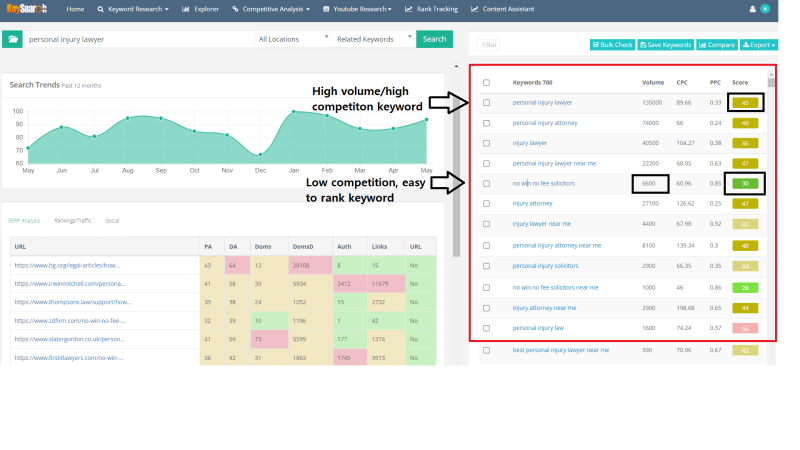This screenshot has width=800, height=450.
Task: Open the All Locations dropdown
Action: (293, 39)
